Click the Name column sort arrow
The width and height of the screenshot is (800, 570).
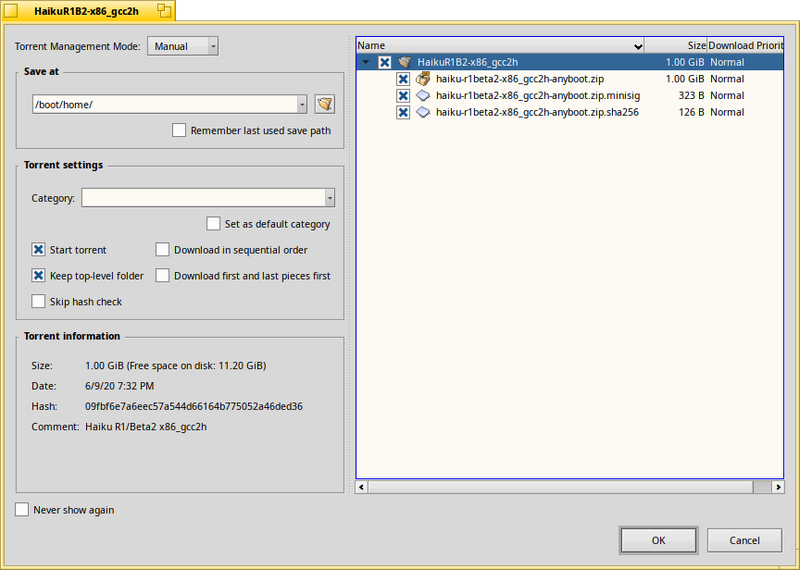point(638,46)
